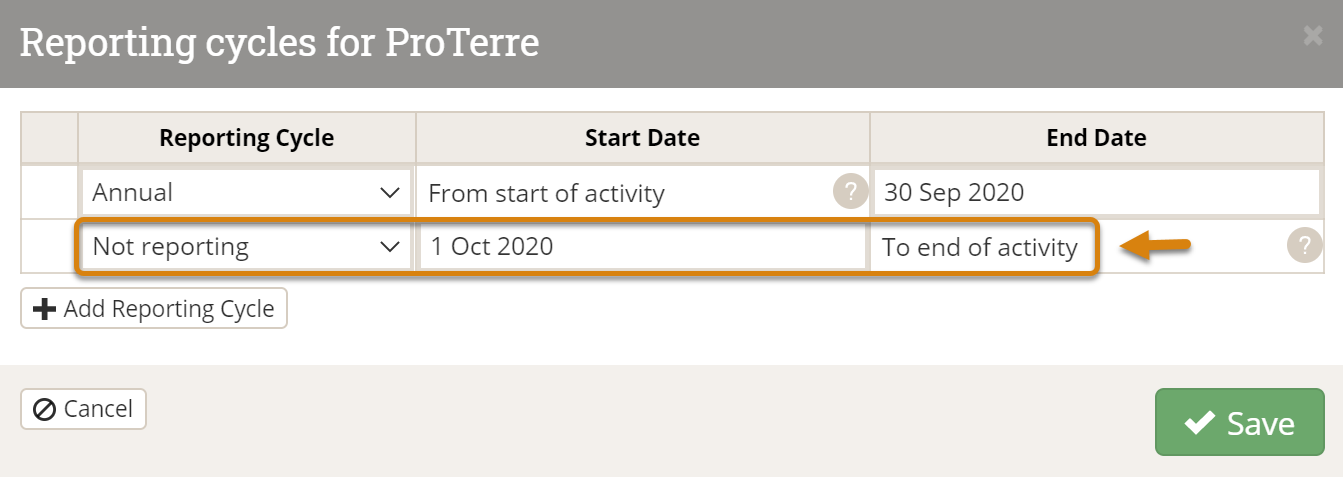Click the dialog title Reporting cycles for ProTerre
Viewport: 1343px width, 477px height.
pos(279,43)
